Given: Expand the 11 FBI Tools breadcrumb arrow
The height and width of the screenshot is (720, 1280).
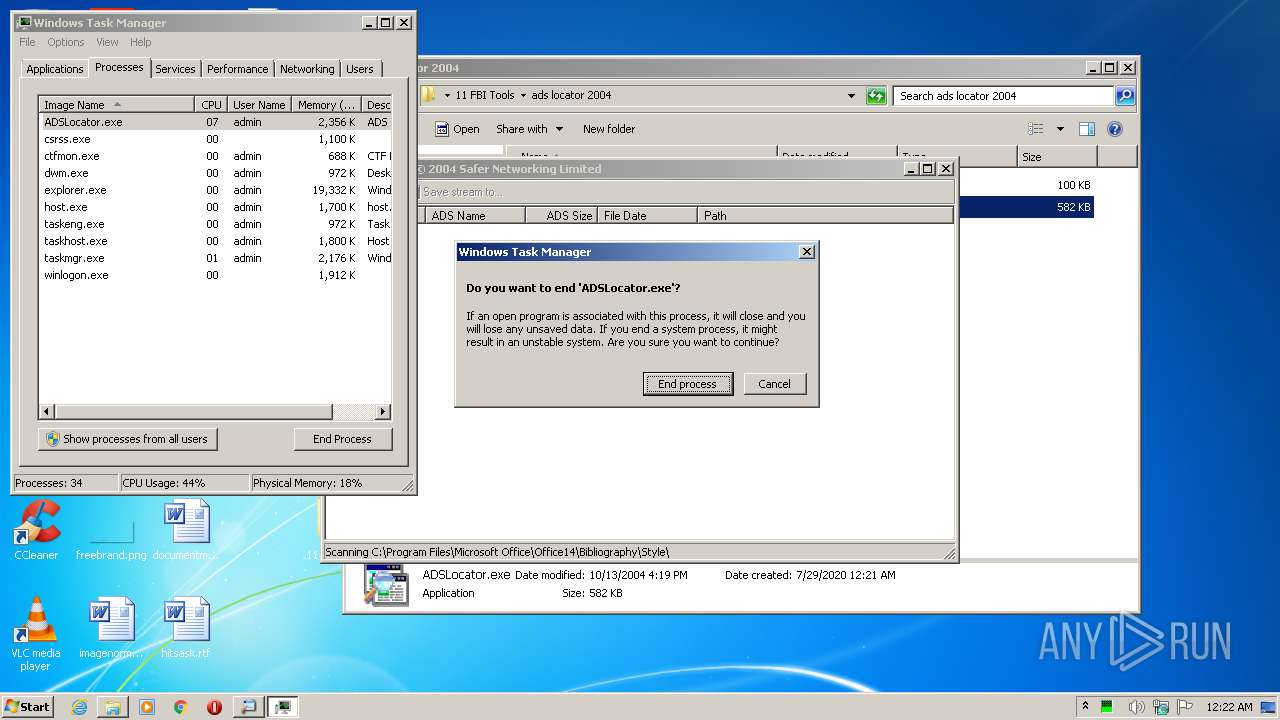Looking at the screenshot, I should pyautogui.click(x=523, y=96).
